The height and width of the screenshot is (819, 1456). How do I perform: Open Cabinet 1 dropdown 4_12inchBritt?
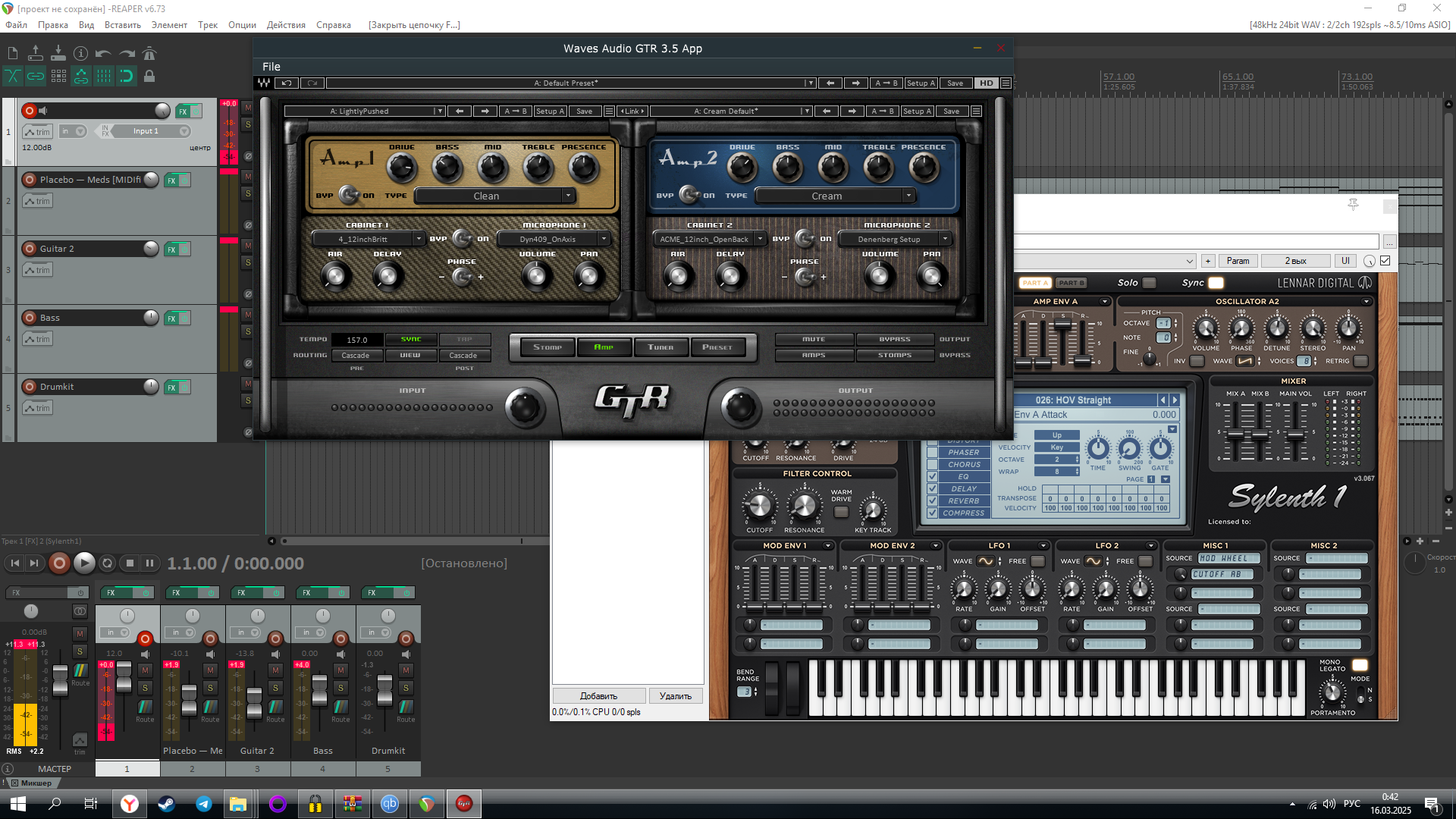pos(368,239)
